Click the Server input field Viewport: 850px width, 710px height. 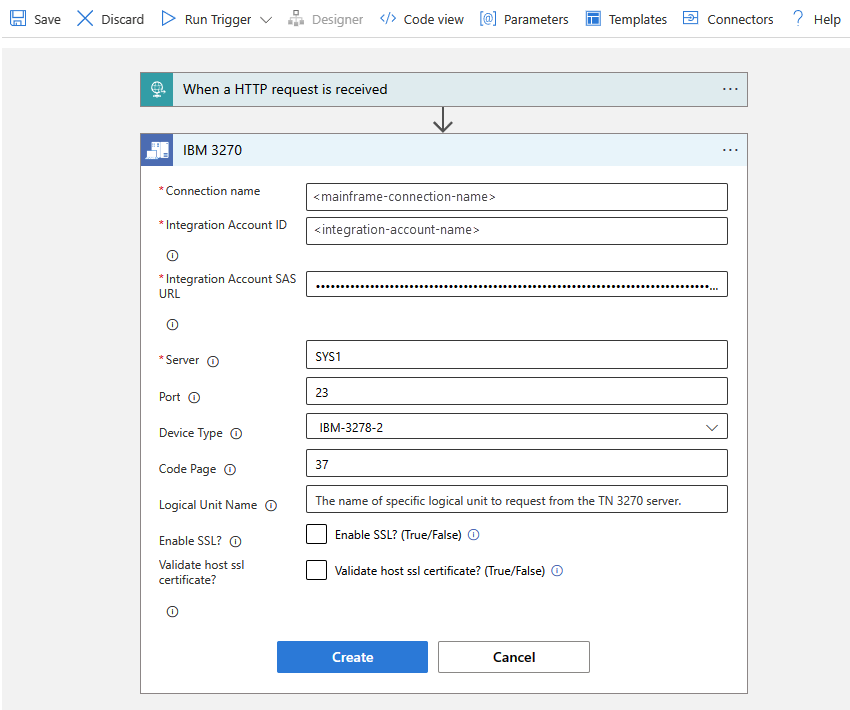coord(517,354)
